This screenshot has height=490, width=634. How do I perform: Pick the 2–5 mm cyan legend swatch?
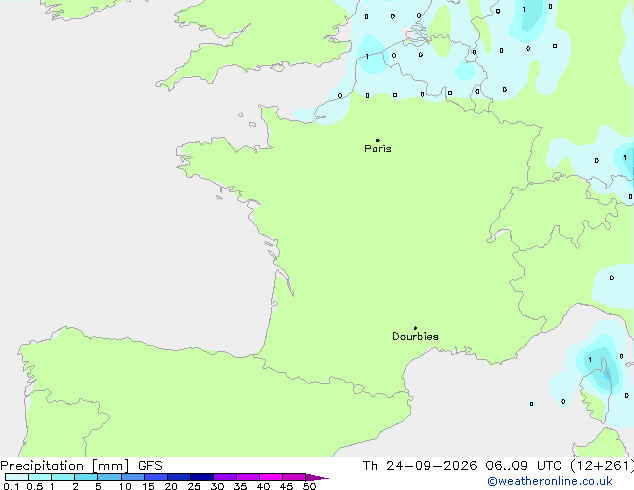pos(86,477)
